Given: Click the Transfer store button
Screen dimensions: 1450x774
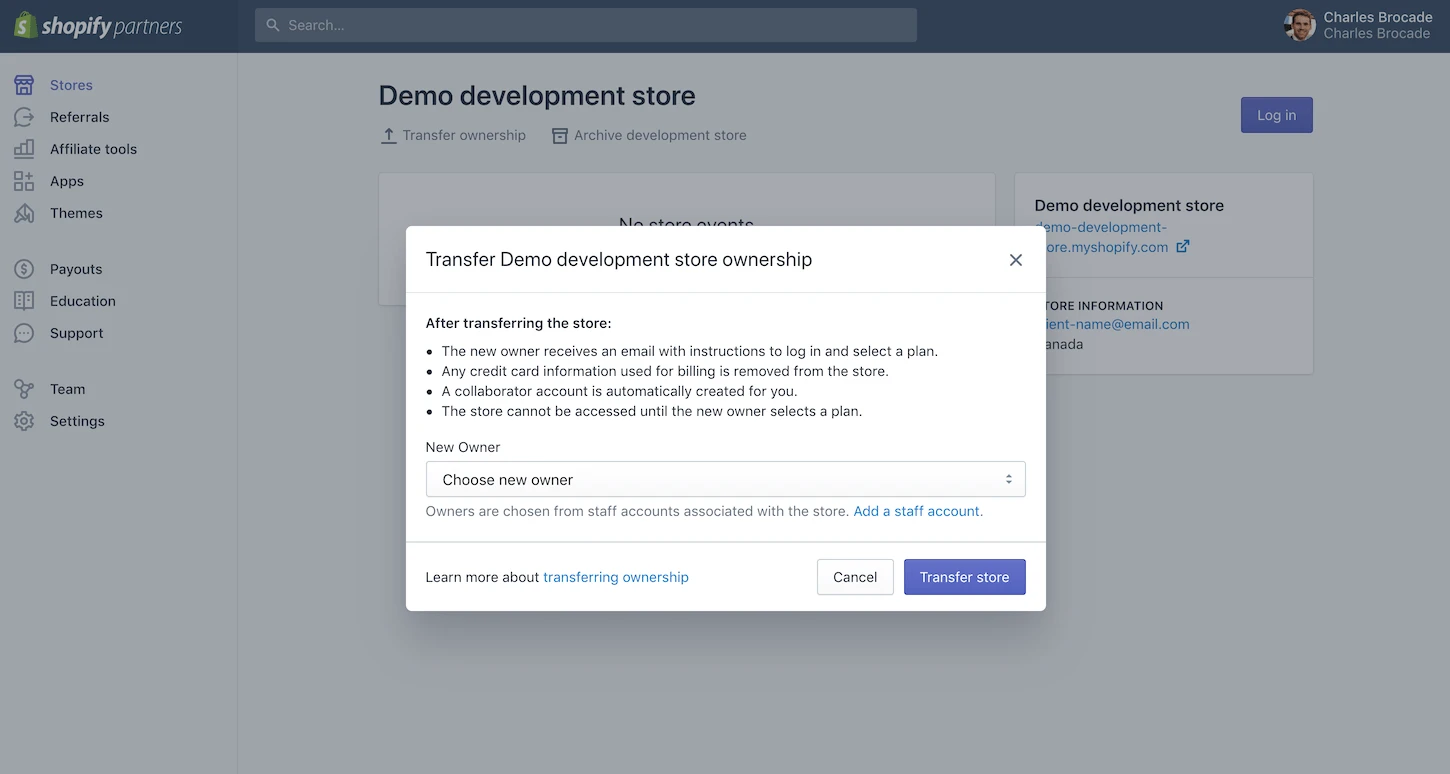Looking at the screenshot, I should click(x=965, y=577).
